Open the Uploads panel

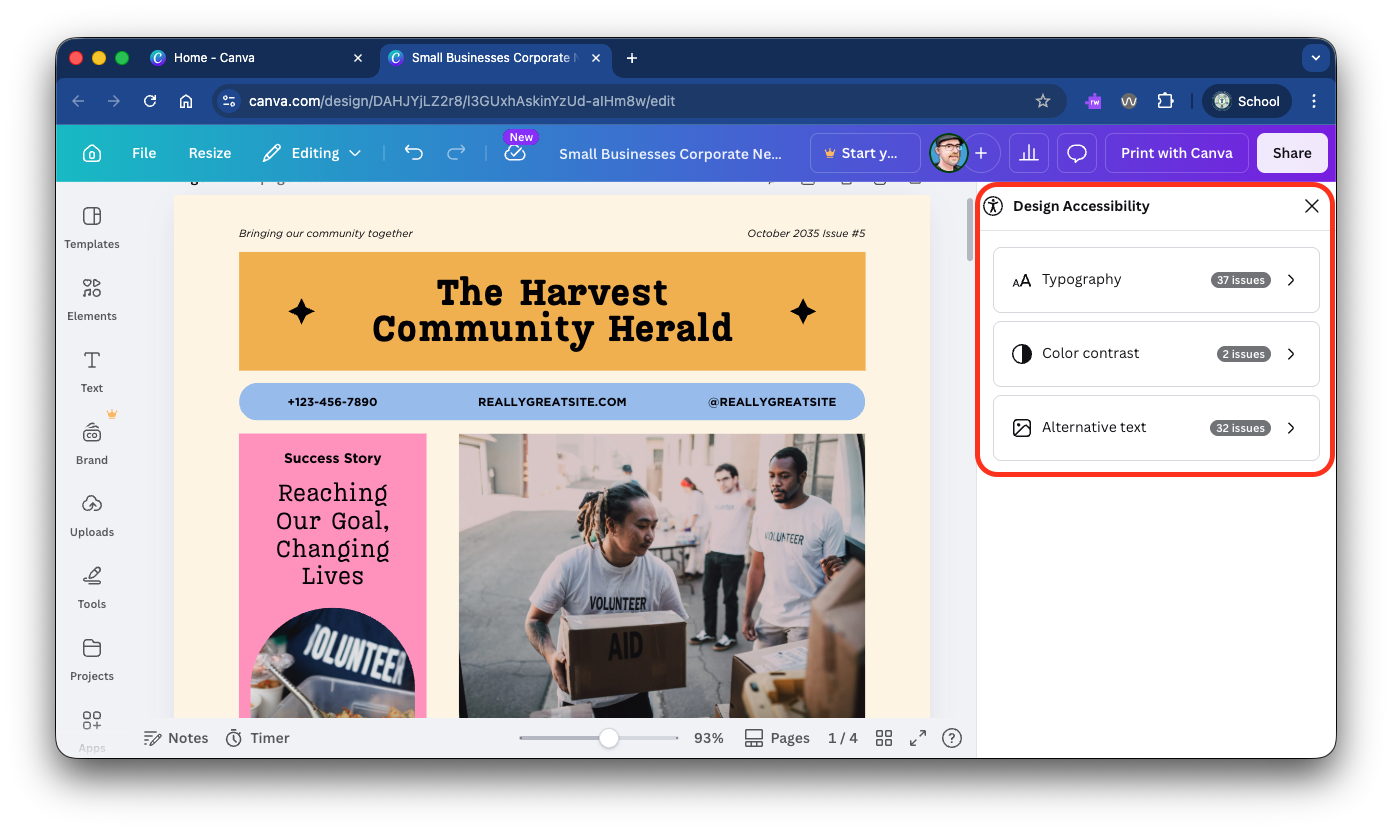pyautogui.click(x=92, y=516)
